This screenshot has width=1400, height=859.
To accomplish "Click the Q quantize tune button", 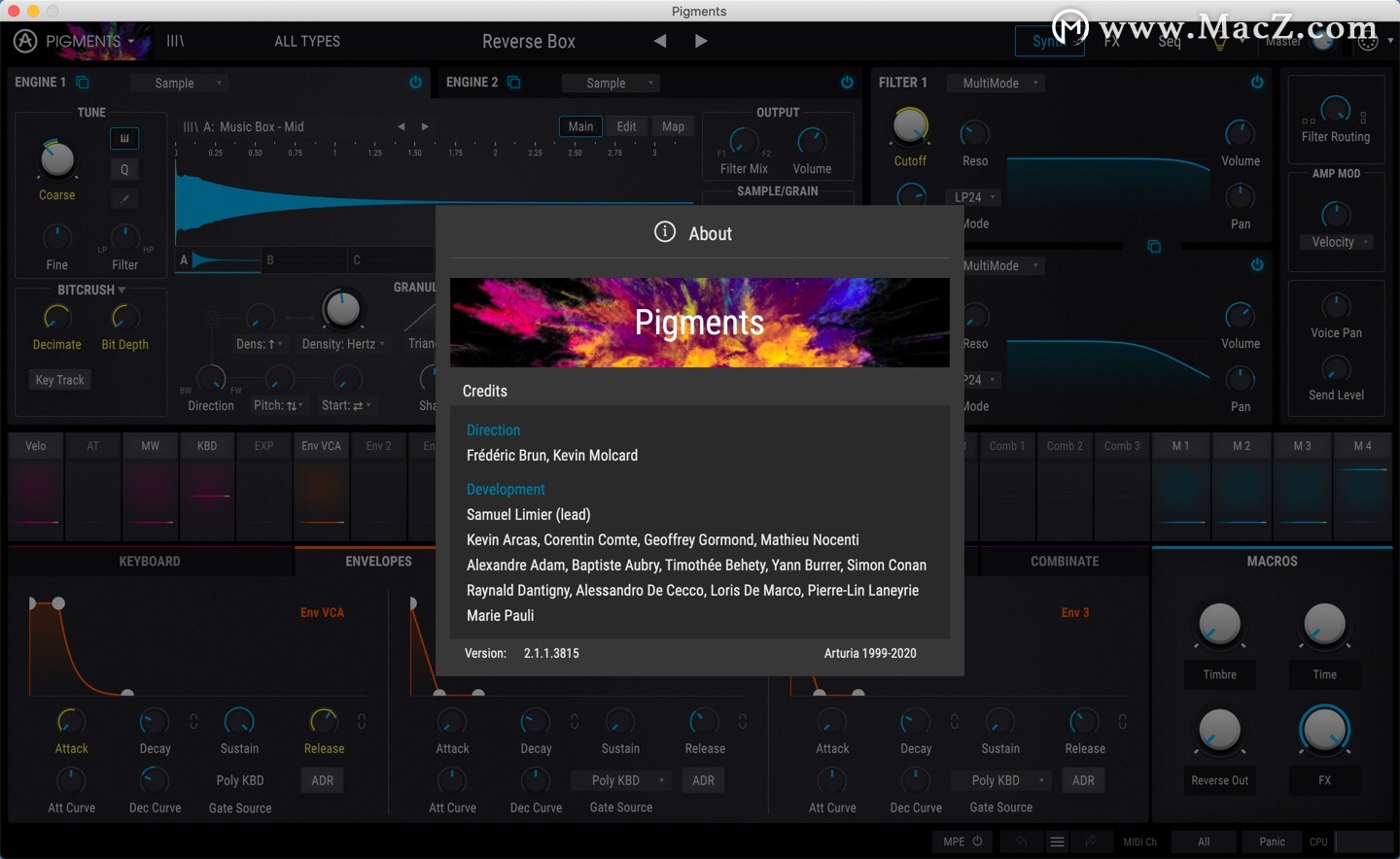I will 124,169.
